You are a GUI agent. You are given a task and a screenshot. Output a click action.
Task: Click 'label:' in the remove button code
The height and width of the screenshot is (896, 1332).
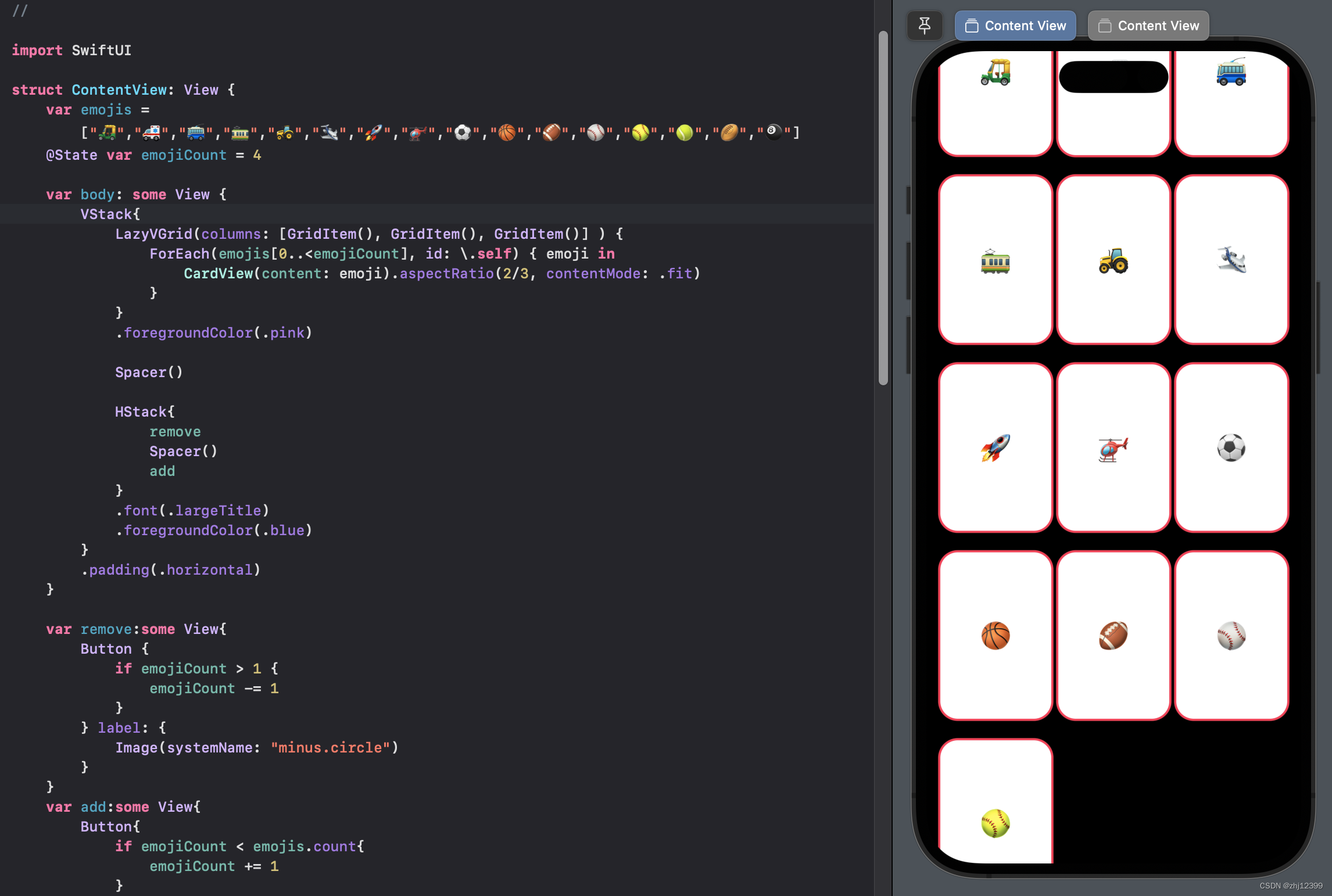click(x=123, y=728)
